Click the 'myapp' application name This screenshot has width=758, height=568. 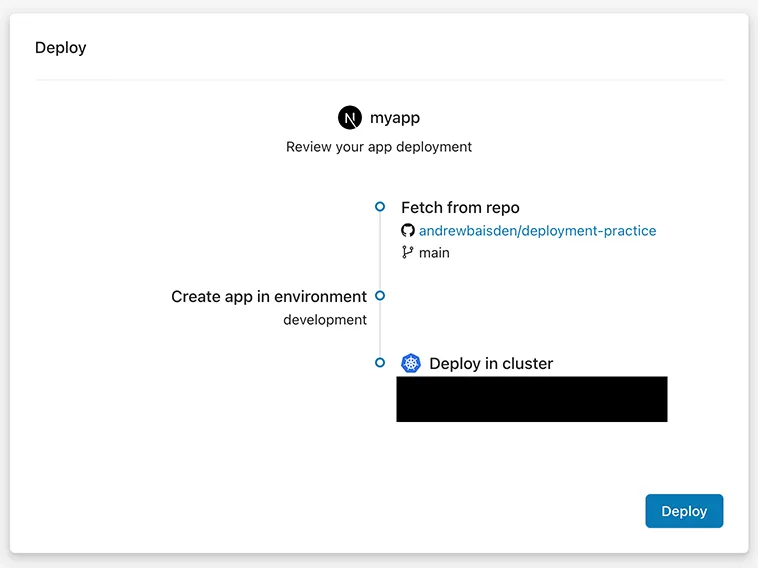pos(395,118)
